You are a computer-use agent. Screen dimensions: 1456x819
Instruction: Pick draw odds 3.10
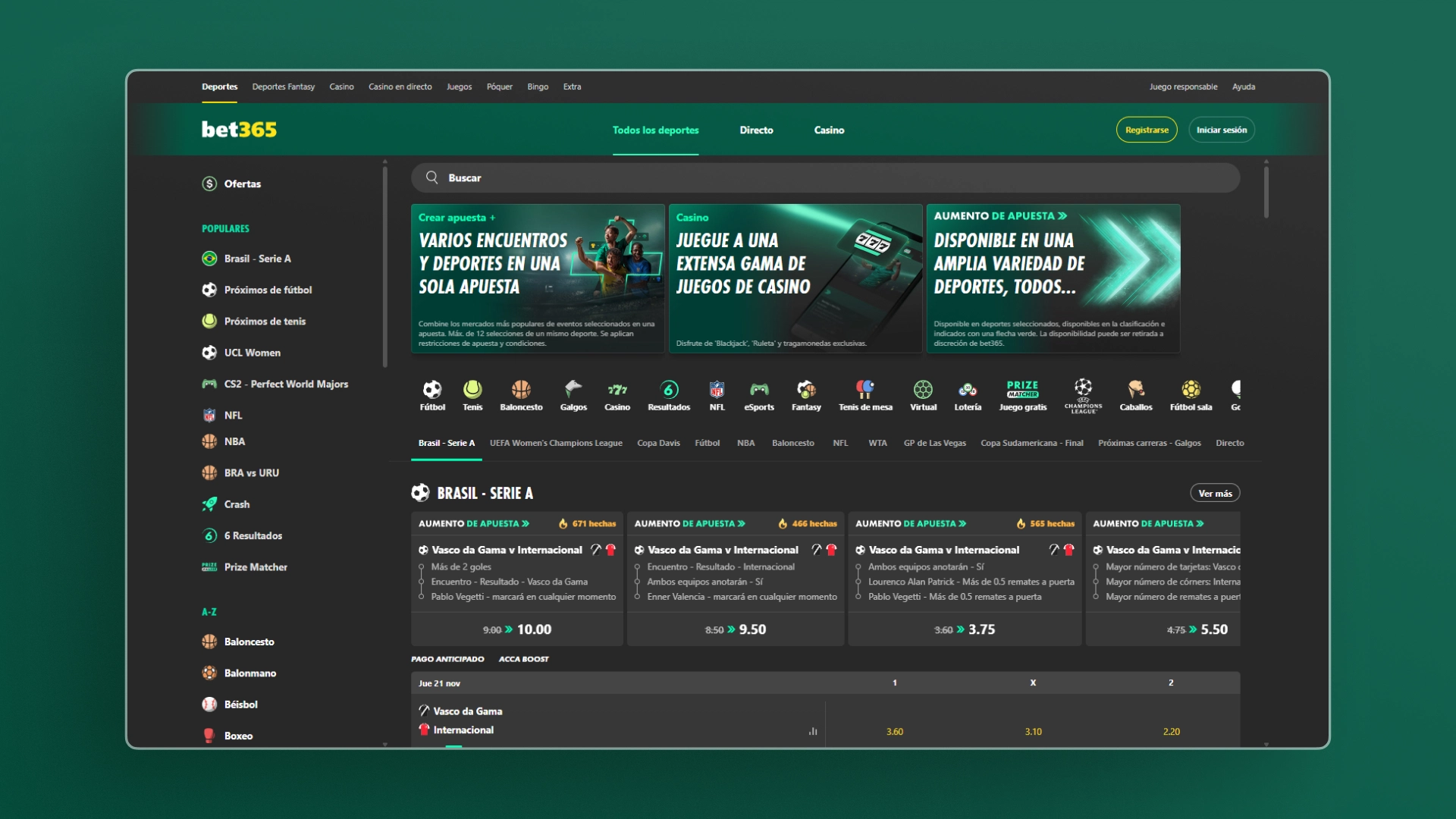(1033, 732)
